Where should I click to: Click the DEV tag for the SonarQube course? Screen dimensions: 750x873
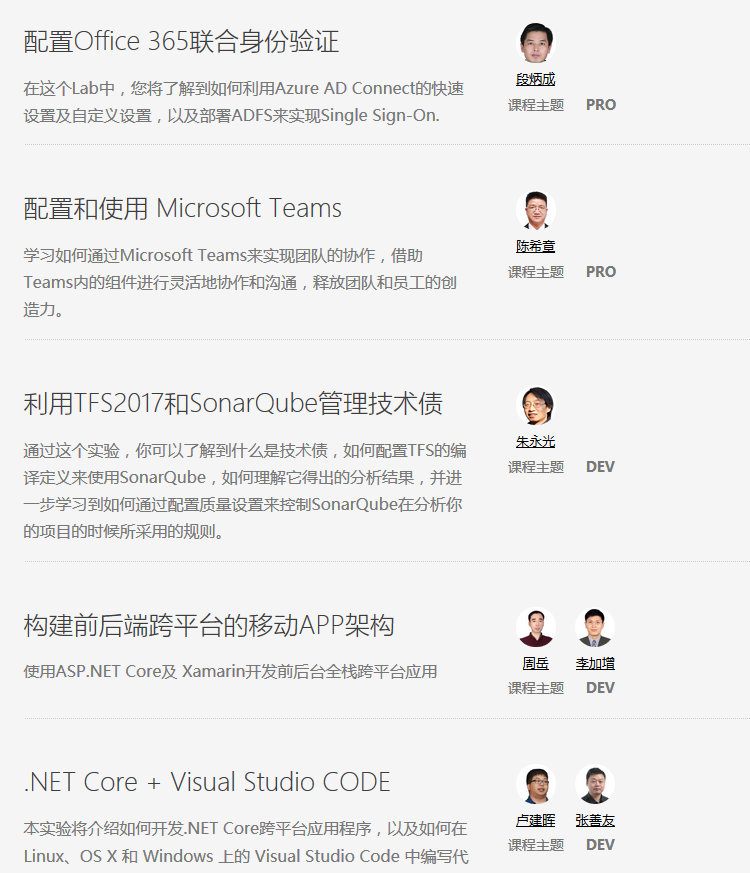tap(600, 467)
